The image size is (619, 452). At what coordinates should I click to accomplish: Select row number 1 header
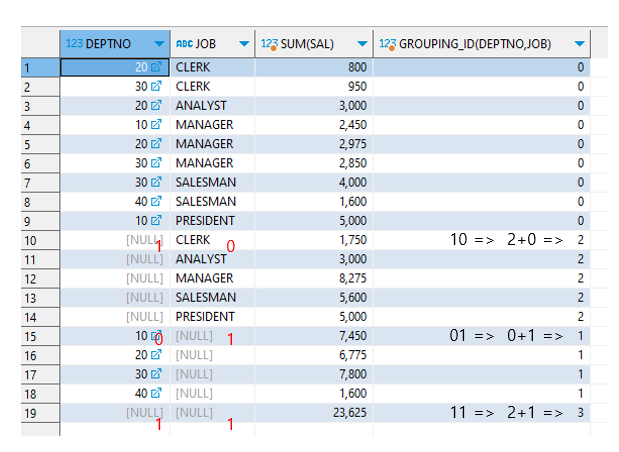pos(40,68)
